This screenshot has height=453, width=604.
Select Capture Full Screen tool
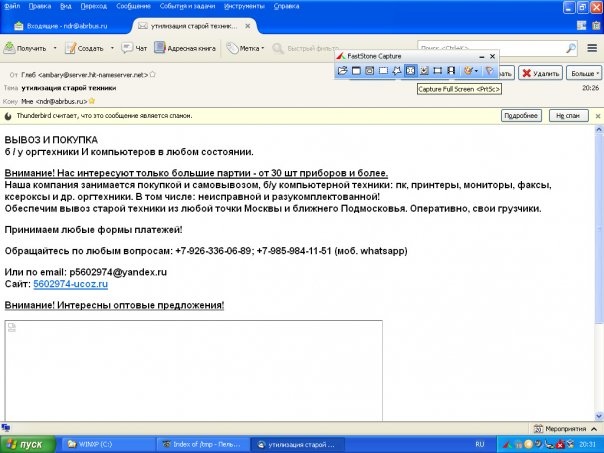pos(411,71)
